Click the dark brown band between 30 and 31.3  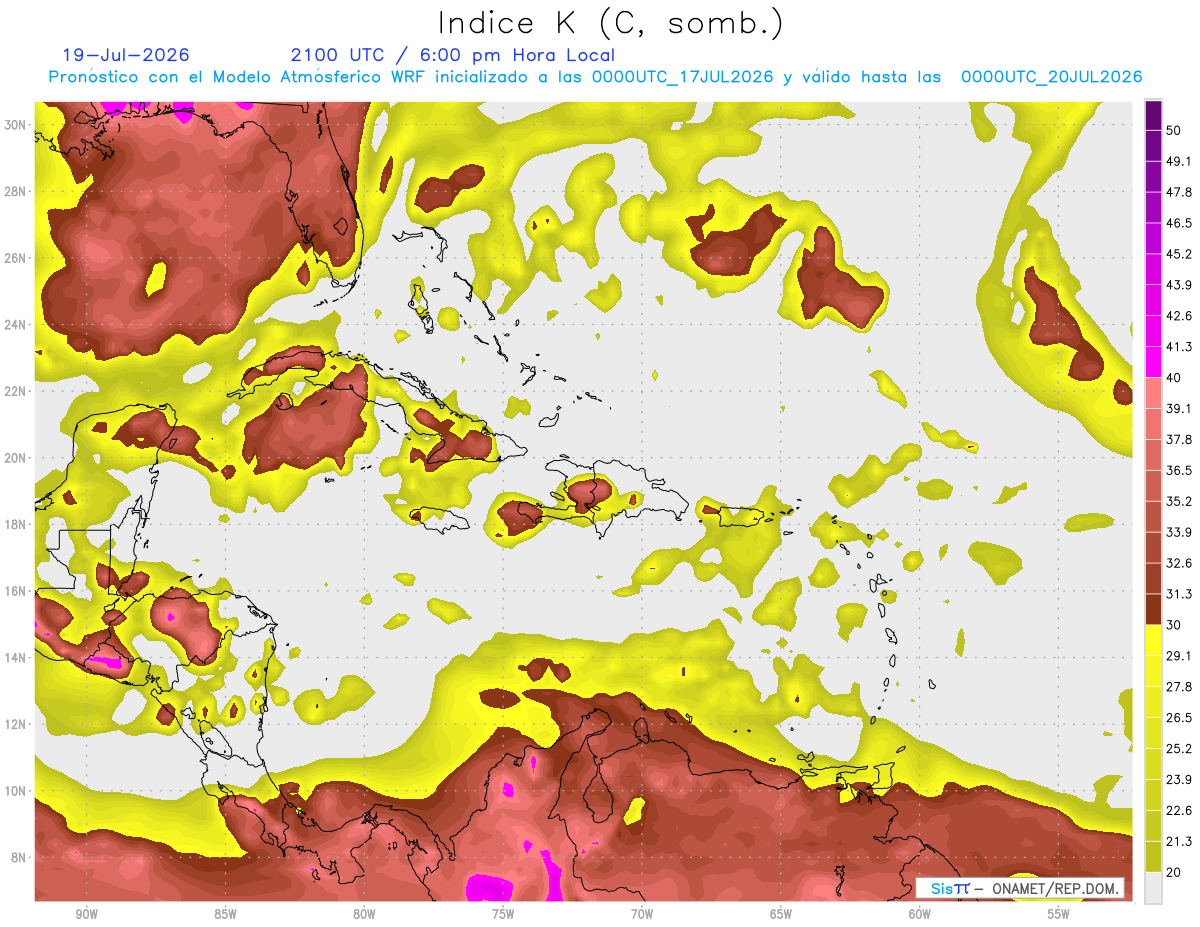(1153, 609)
